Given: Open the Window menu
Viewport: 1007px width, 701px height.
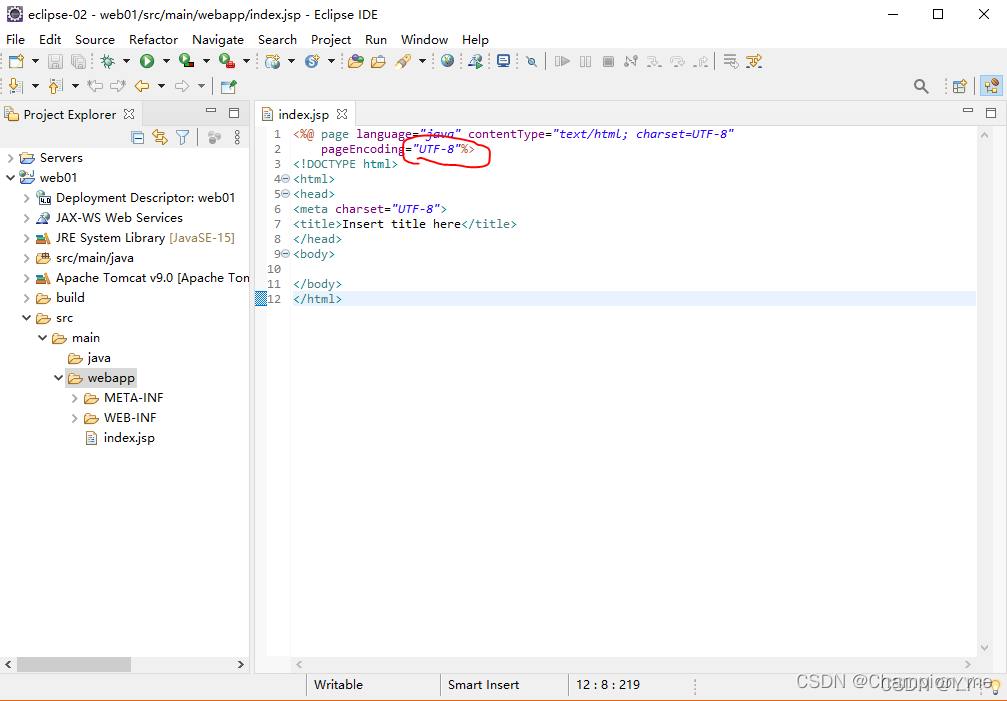Looking at the screenshot, I should coord(425,40).
